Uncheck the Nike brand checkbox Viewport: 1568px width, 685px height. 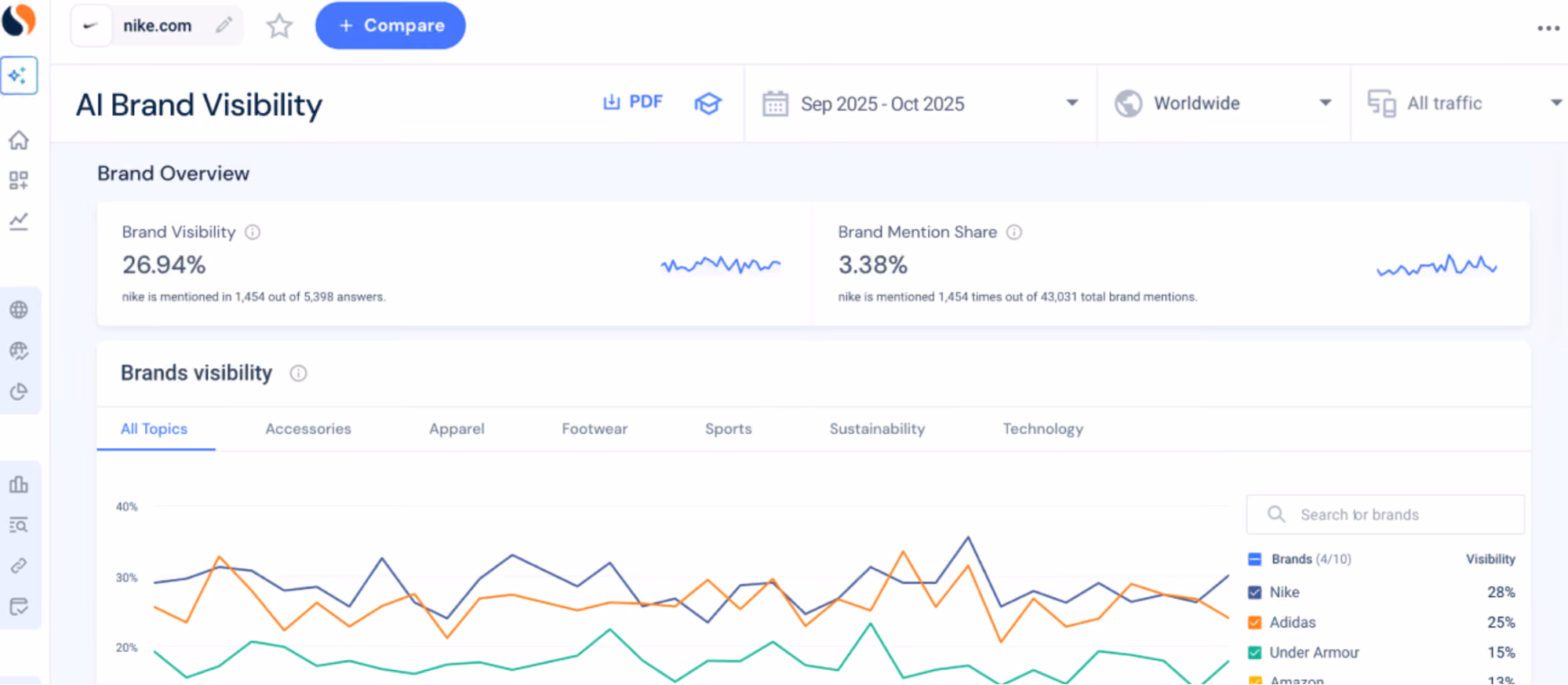click(x=1254, y=592)
